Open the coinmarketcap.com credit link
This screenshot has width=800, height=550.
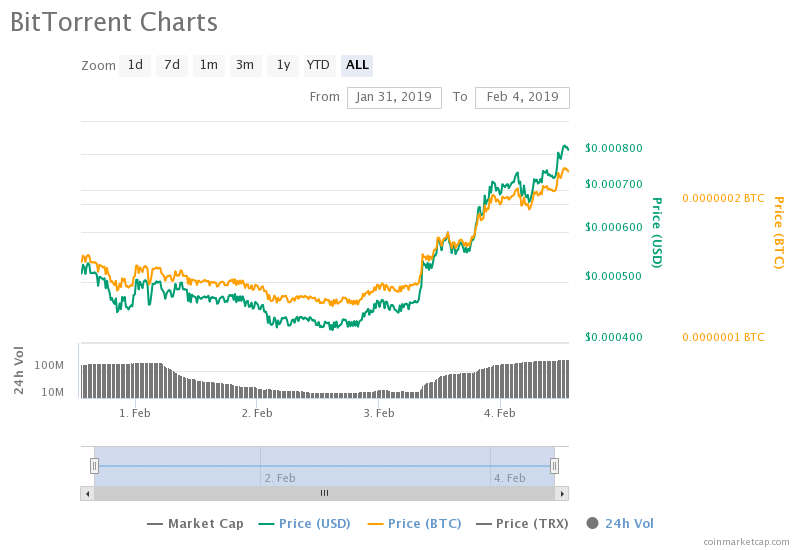click(x=746, y=542)
